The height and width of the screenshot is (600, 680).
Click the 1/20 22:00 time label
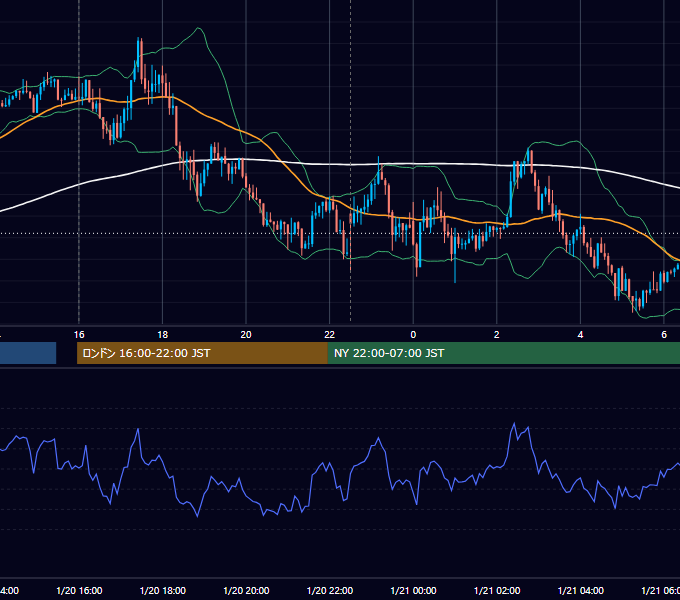[330, 590]
